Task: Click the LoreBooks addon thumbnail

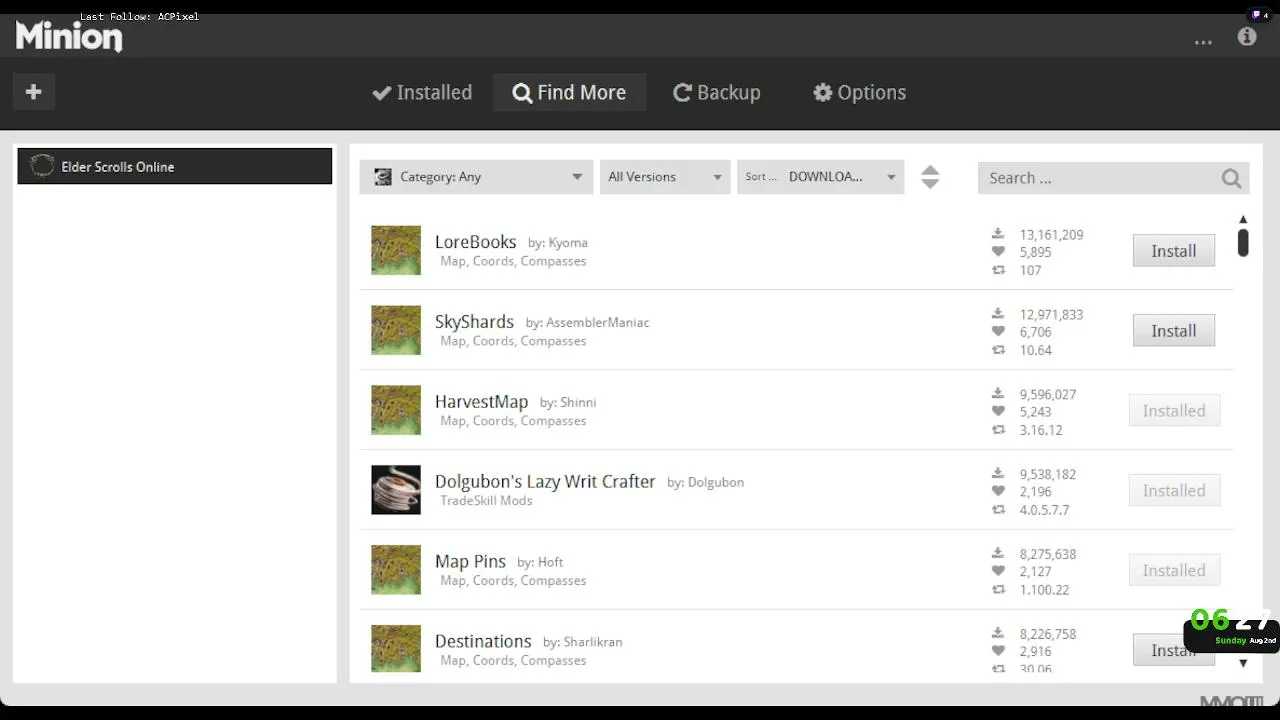Action: tap(396, 250)
